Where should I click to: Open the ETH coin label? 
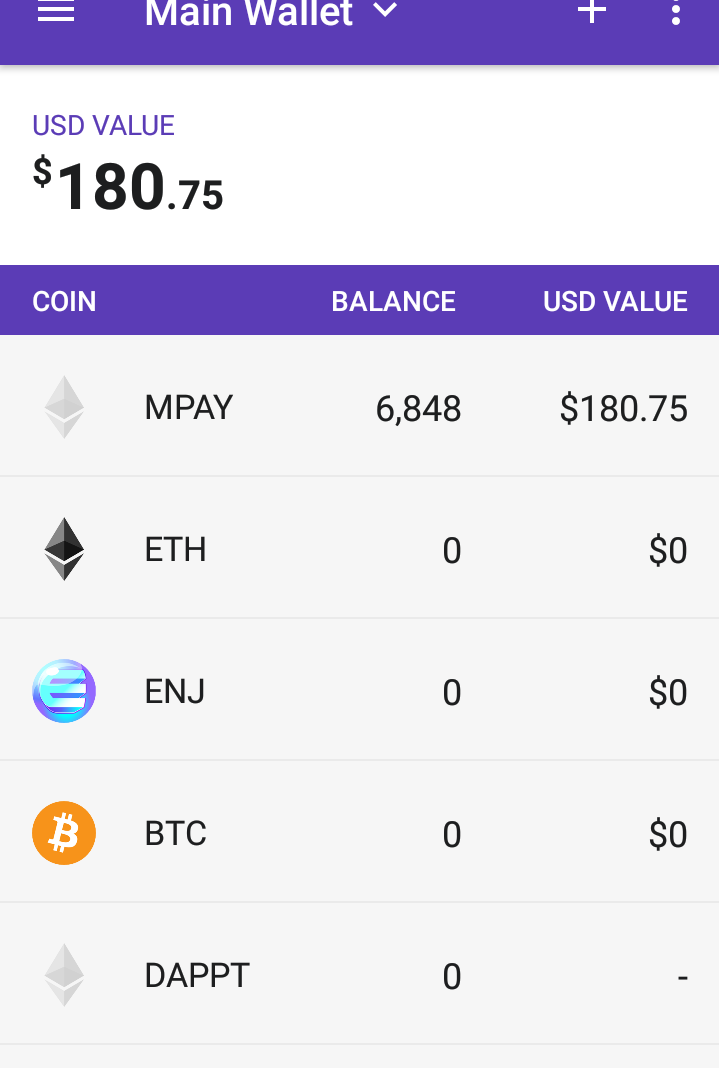[x=176, y=550]
